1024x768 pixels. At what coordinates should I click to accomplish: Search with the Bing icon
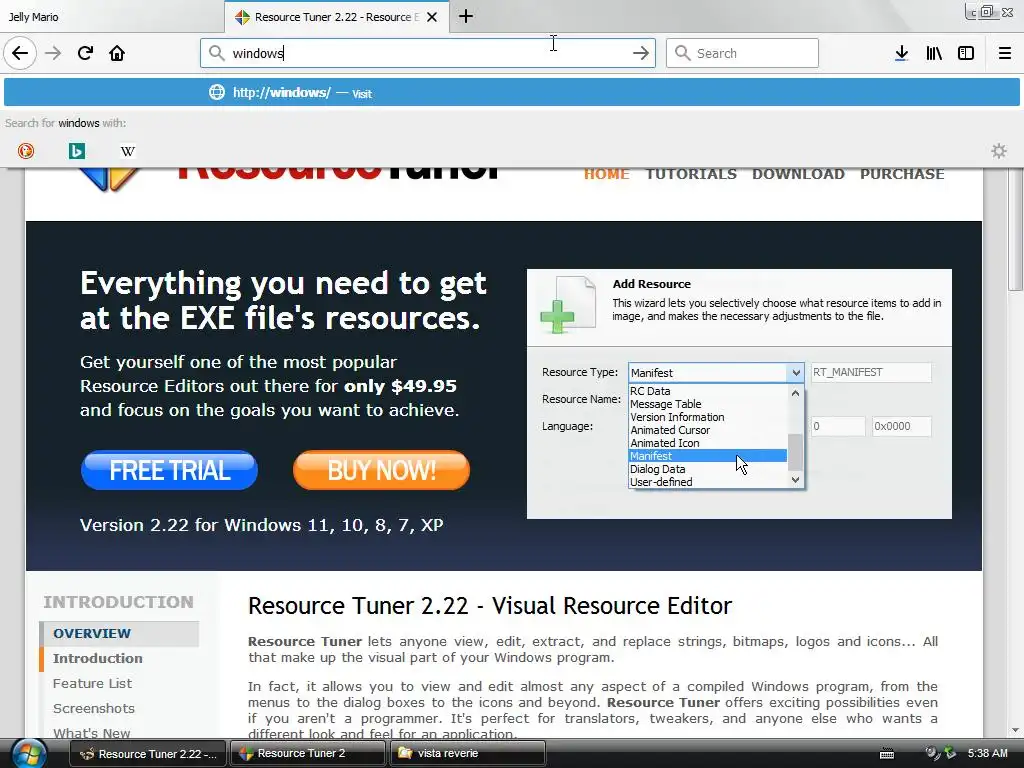pyautogui.click(x=76, y=151)
